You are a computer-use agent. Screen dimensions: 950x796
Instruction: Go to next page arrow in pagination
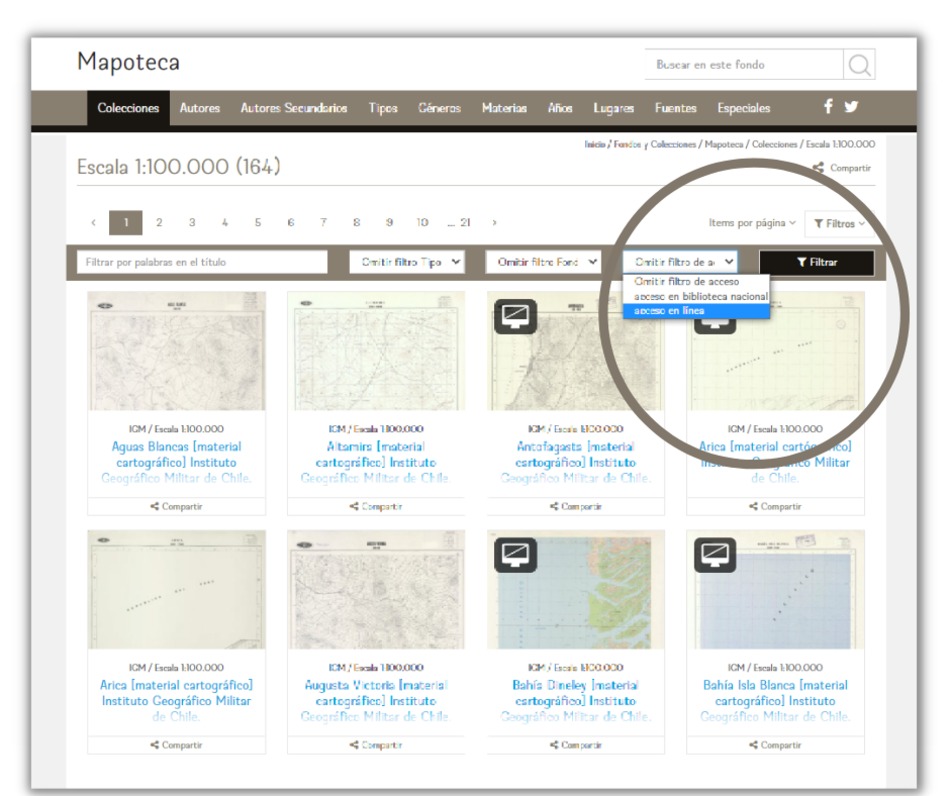tap(494, 223)
